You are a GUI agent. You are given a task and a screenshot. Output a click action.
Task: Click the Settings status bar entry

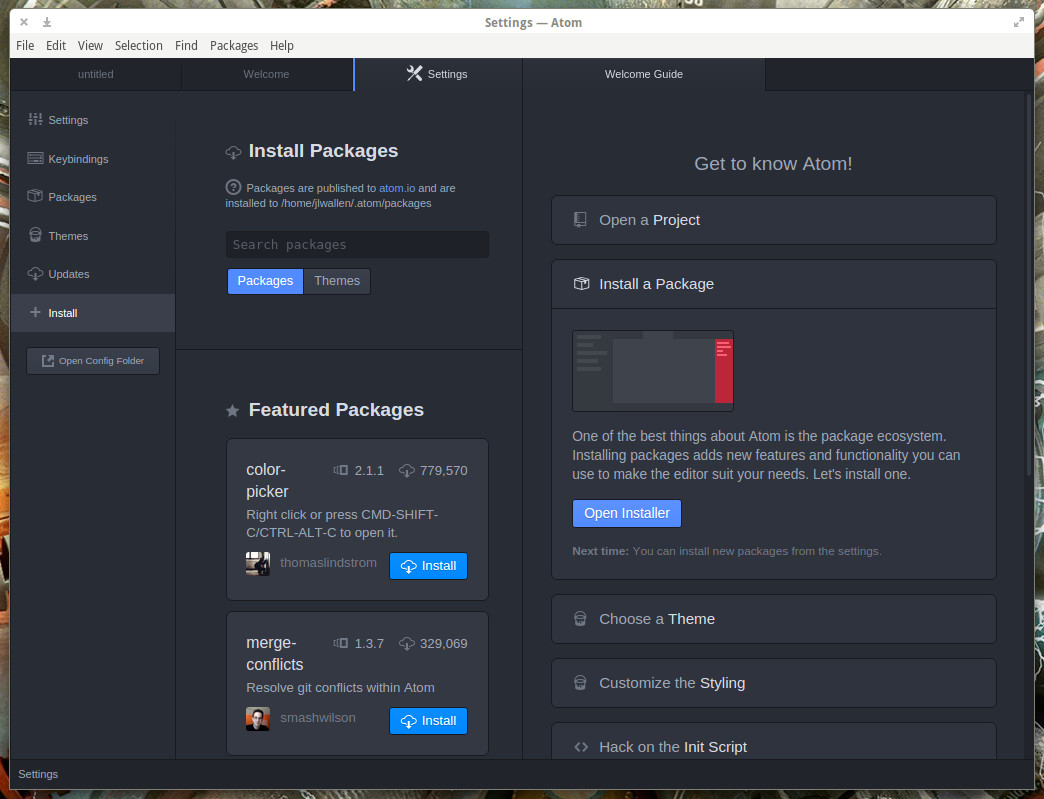[x=38, y=774]
